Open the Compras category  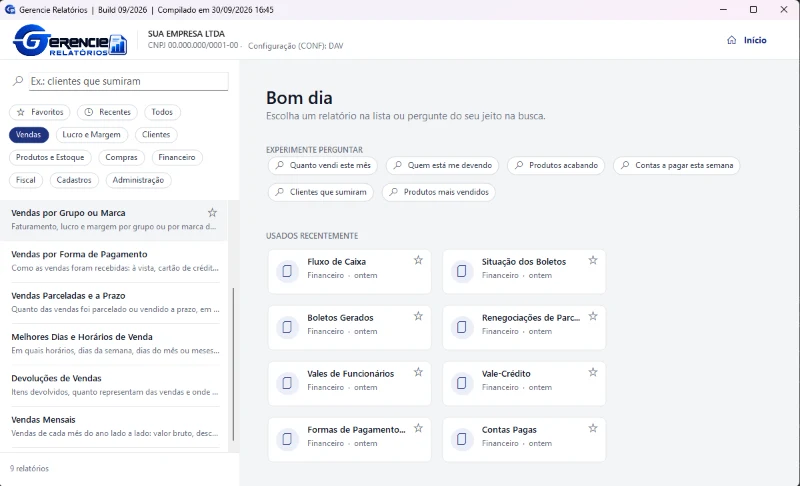click(x=121, y=158)
